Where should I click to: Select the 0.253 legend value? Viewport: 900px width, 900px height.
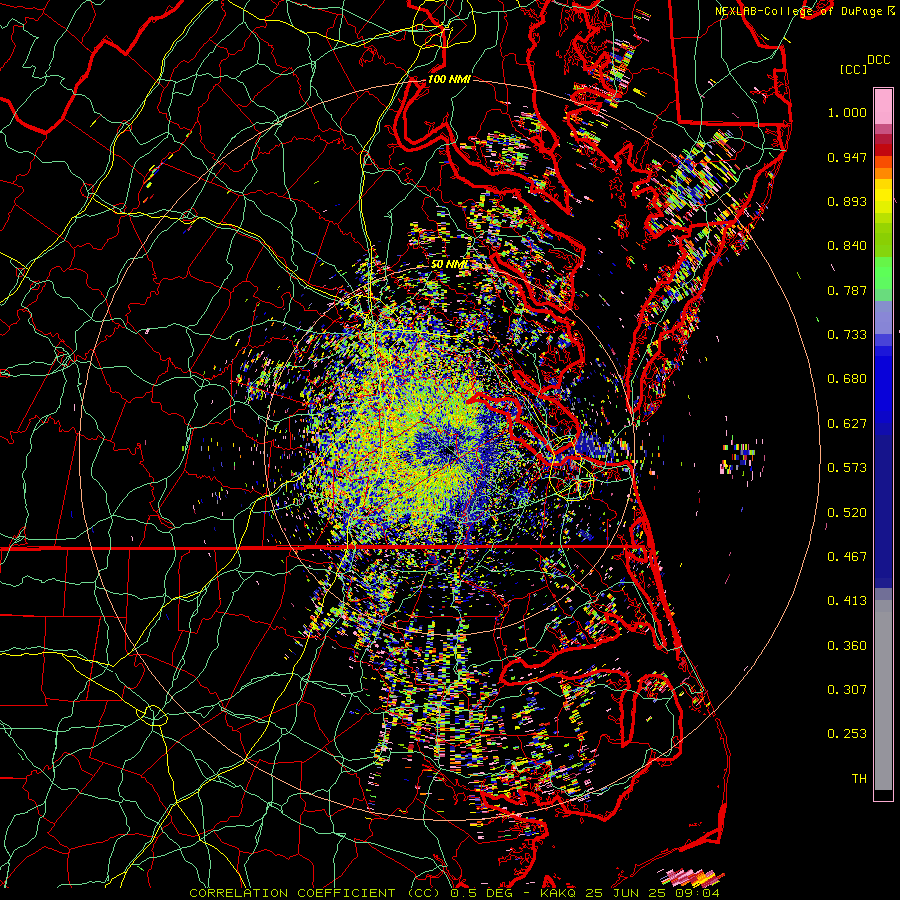click(x=847, y=734)
